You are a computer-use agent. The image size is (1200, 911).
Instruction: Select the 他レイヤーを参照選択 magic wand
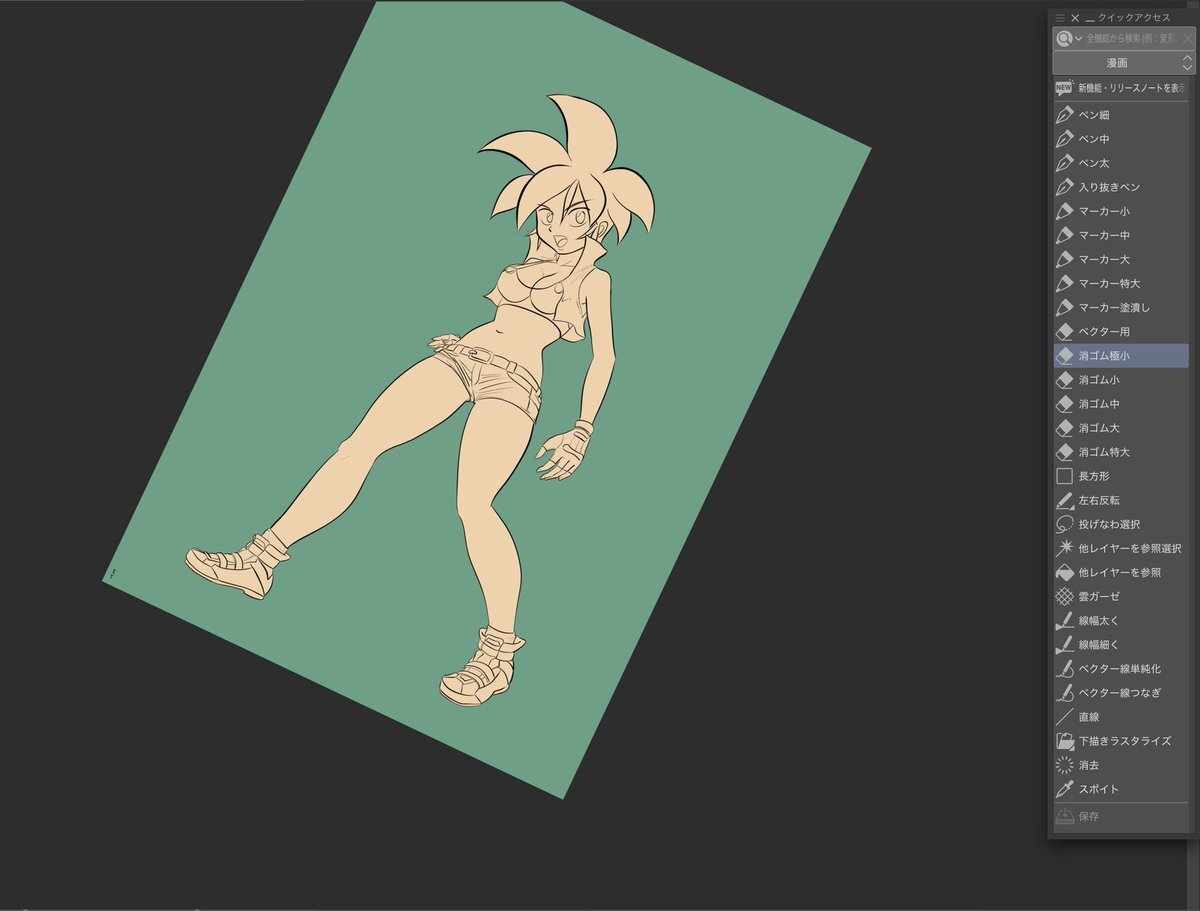point(1120,548)
